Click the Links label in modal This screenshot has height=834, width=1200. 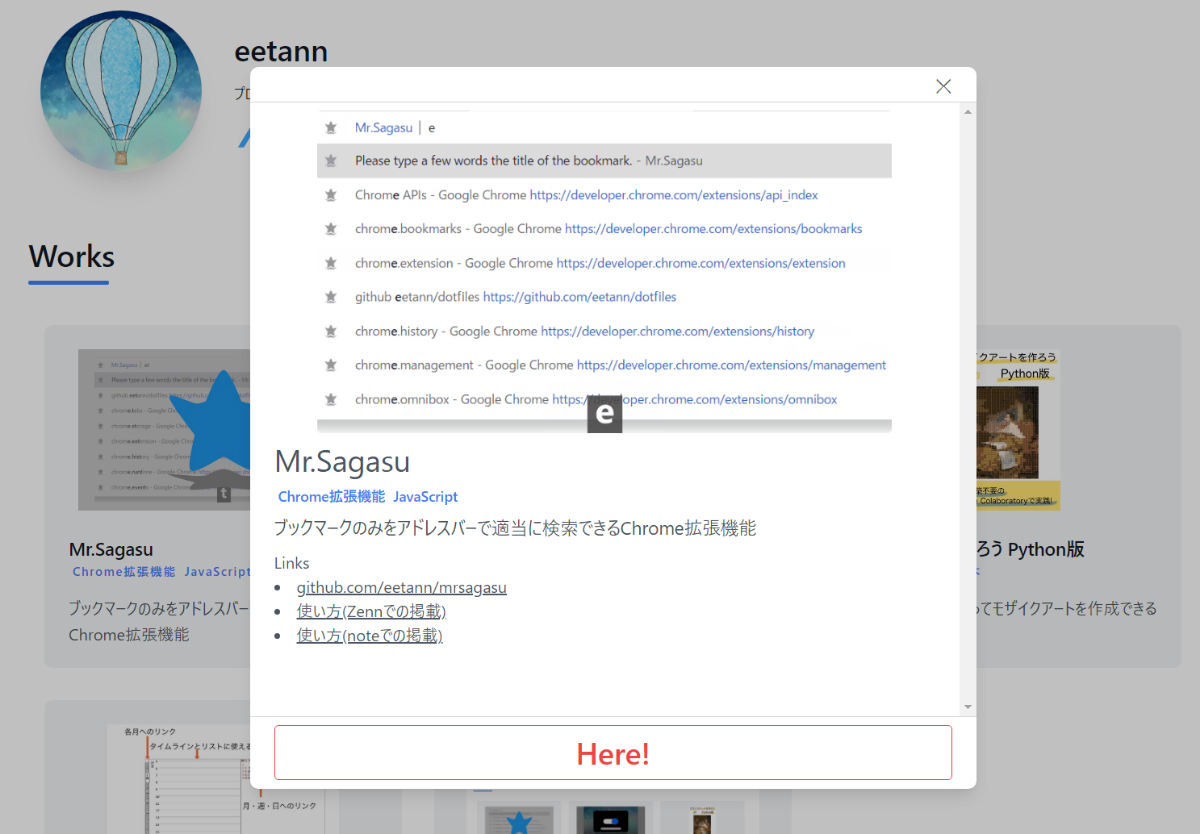292,563
